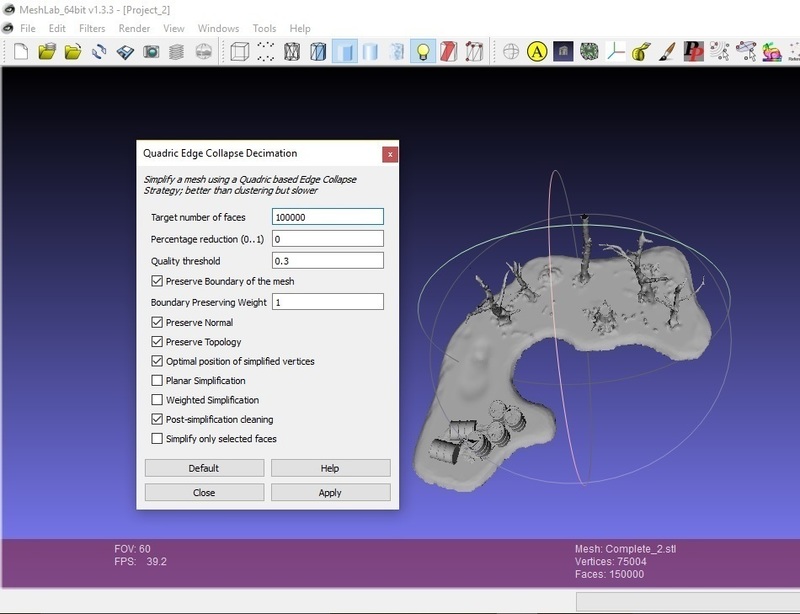Reload the mesh with the blue arrows icon
This screenshot has width=800, height=614.
pos(99,52)
